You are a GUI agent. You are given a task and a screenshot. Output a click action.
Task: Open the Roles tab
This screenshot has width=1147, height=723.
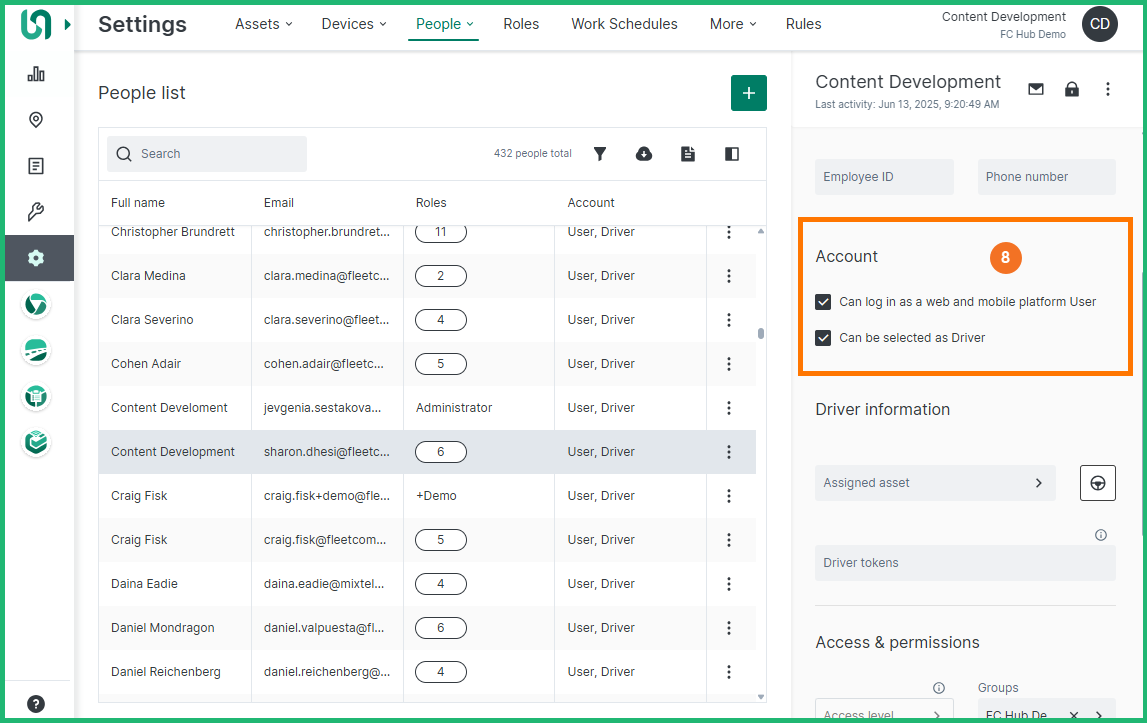point(521,24)
